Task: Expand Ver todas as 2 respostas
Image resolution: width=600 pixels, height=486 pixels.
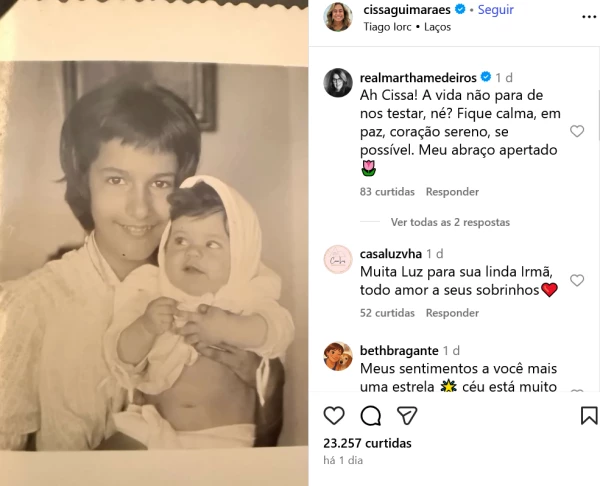Action: pos(450,222)
